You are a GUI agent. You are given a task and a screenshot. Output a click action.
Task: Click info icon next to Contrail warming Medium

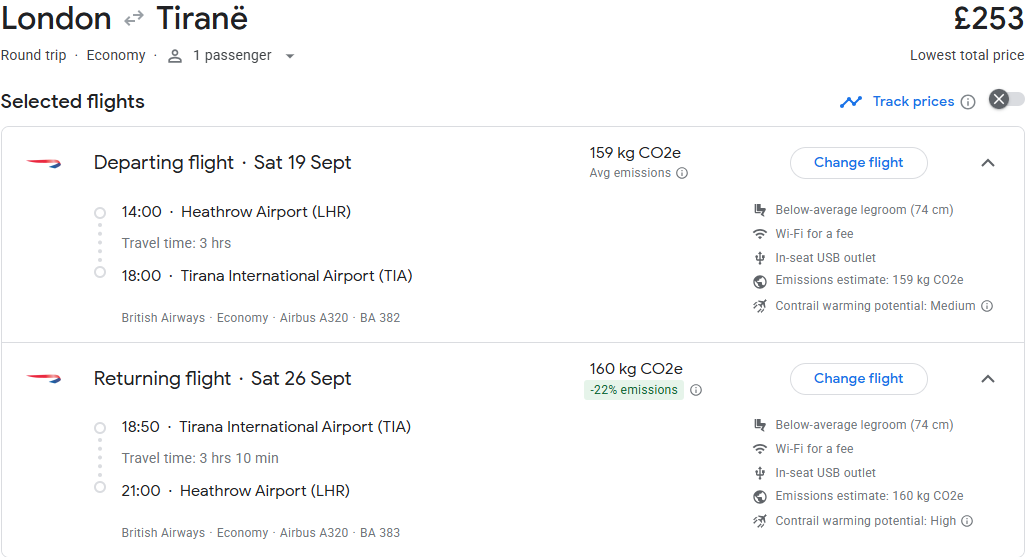[987, 306]
